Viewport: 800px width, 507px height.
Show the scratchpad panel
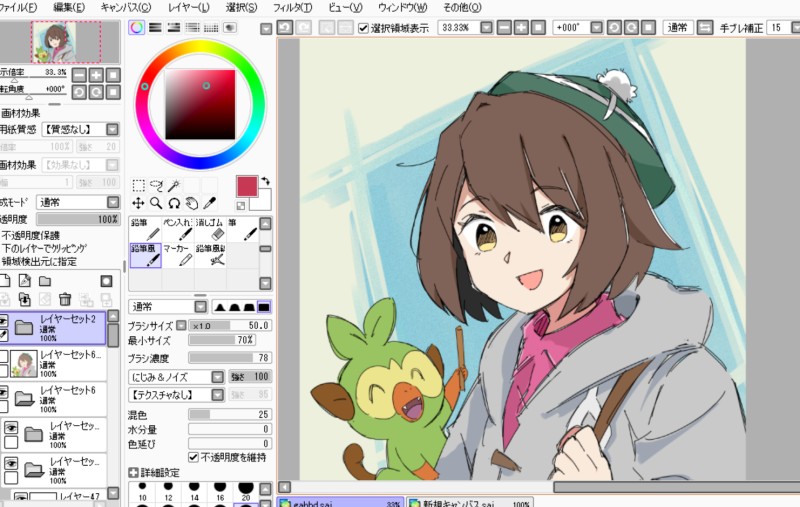(230, 28)
